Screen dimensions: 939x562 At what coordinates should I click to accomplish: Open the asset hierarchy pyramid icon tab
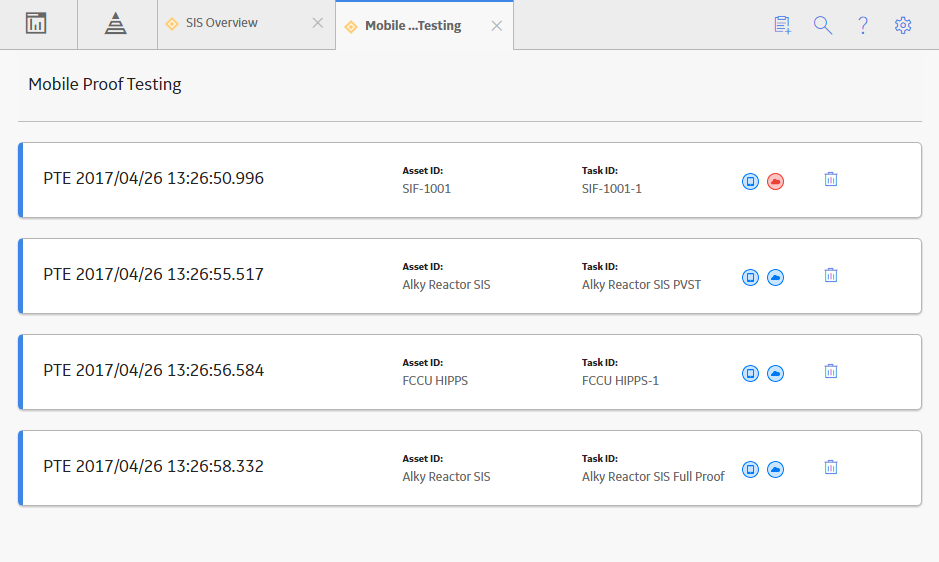tap(116, 24)
